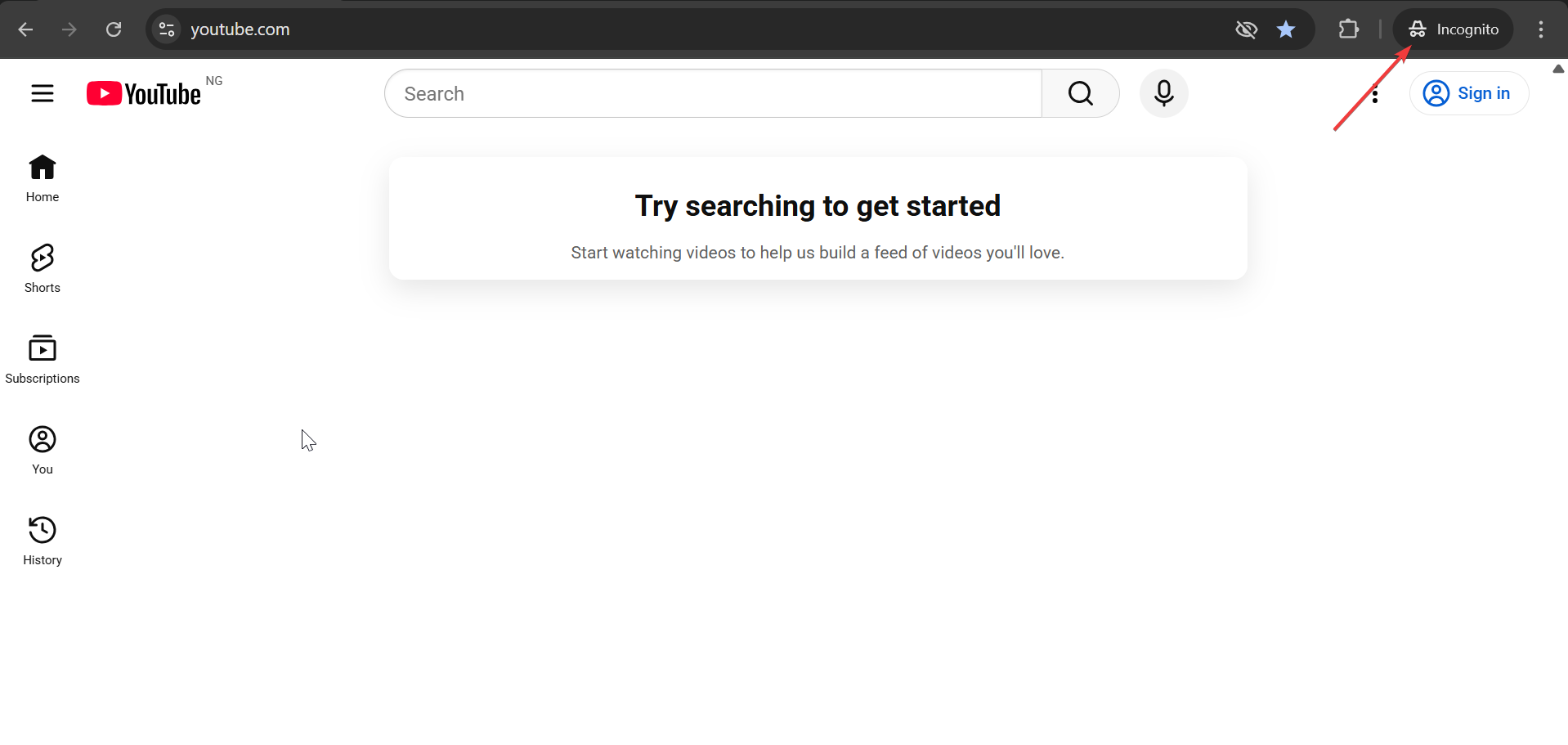Open YouTube settings three-dot menu
The image size is (1568, 745).
1375,94
